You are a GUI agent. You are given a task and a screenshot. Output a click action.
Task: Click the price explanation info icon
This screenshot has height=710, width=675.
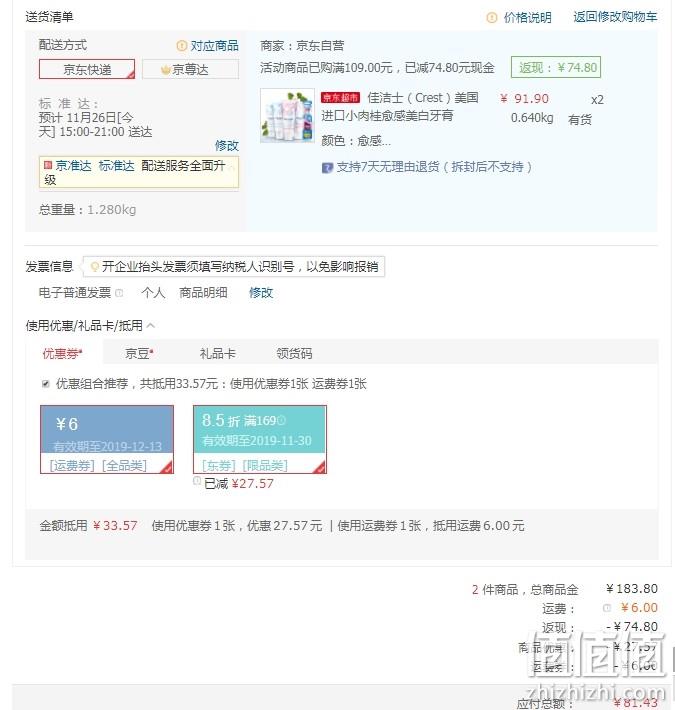point(491,18)
